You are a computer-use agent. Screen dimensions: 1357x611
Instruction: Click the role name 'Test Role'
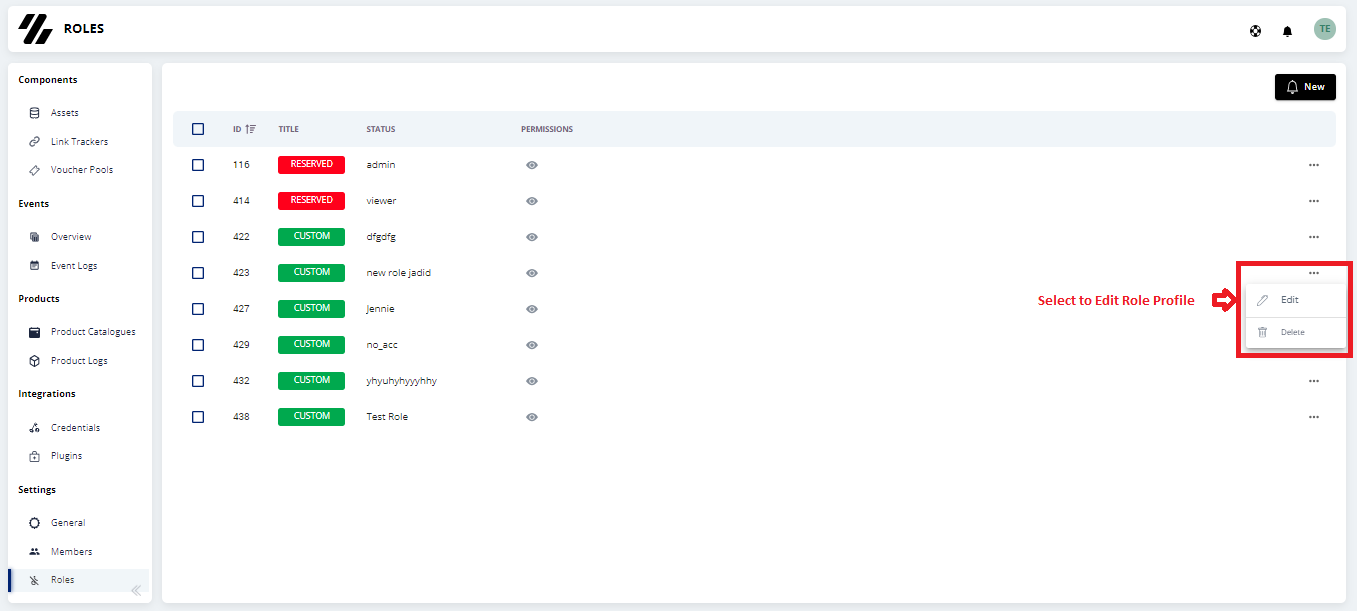(387, 417)
